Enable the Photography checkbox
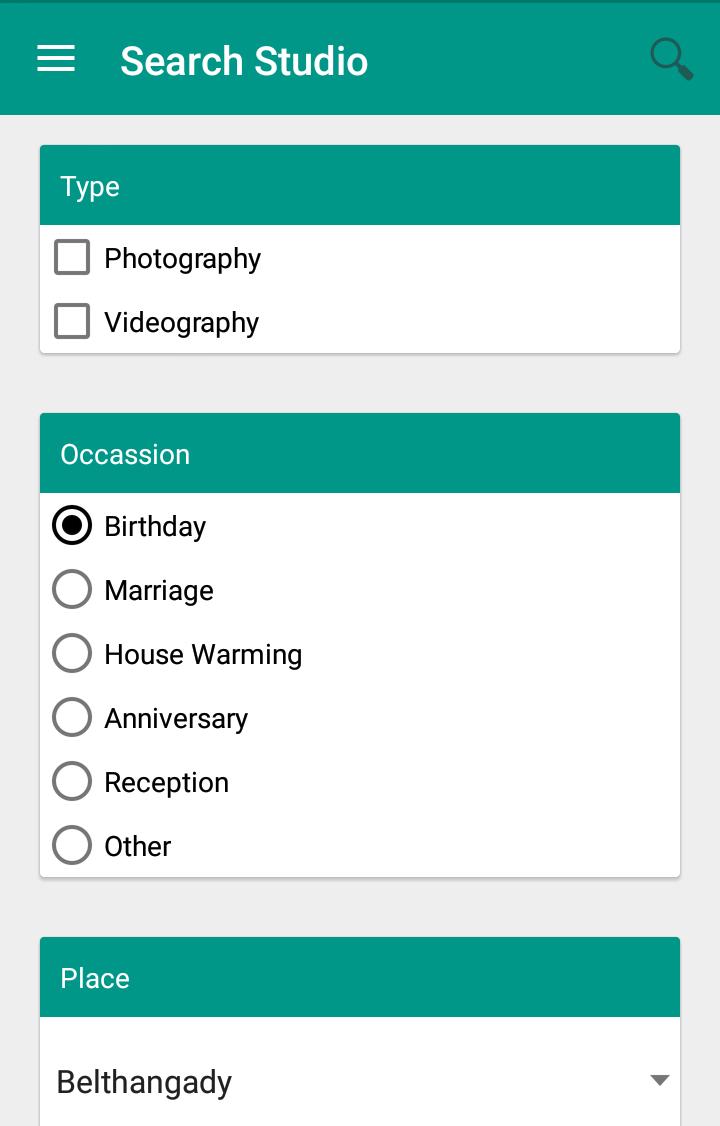The width and height of the screenshot is (720, 1126). point(72,258)
